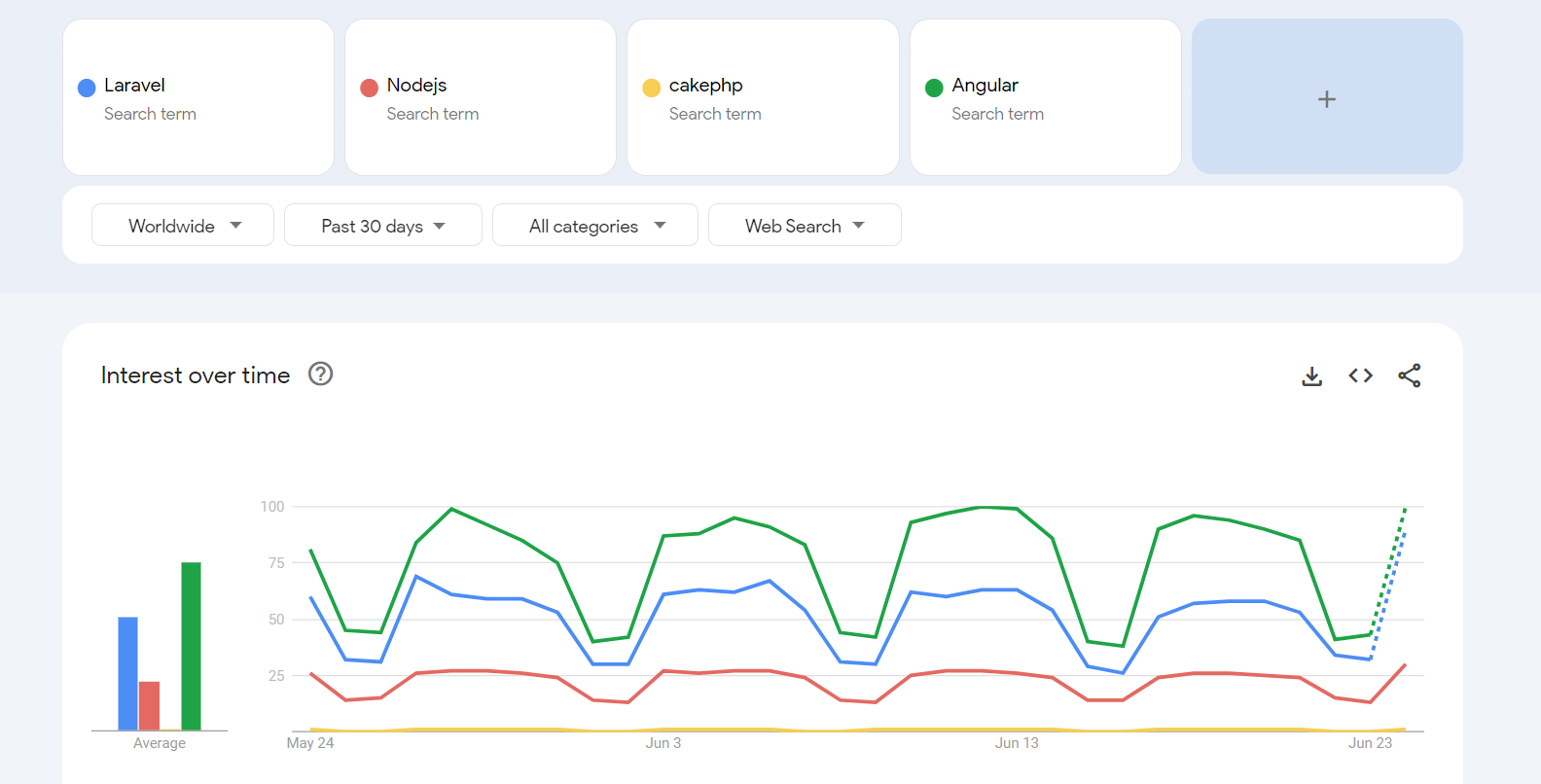Download the Interest over time data

pos(1311,376)
